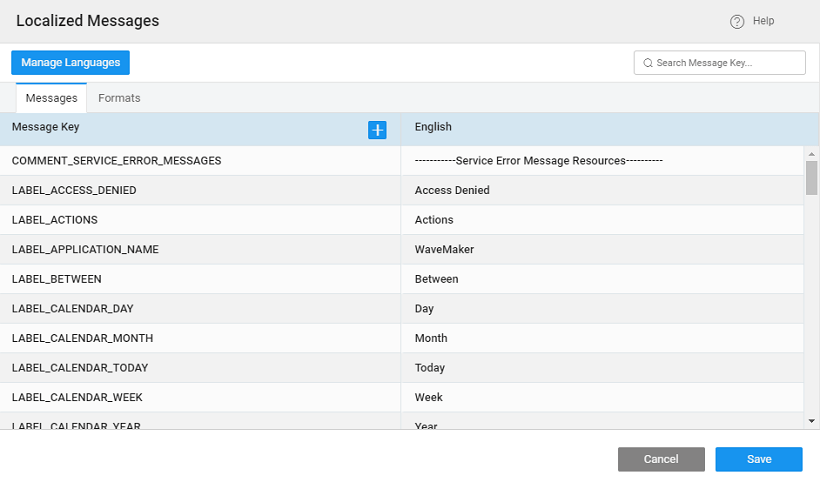
Task: Click the blue plus add message key icon
Action: [x=377, y=130]
